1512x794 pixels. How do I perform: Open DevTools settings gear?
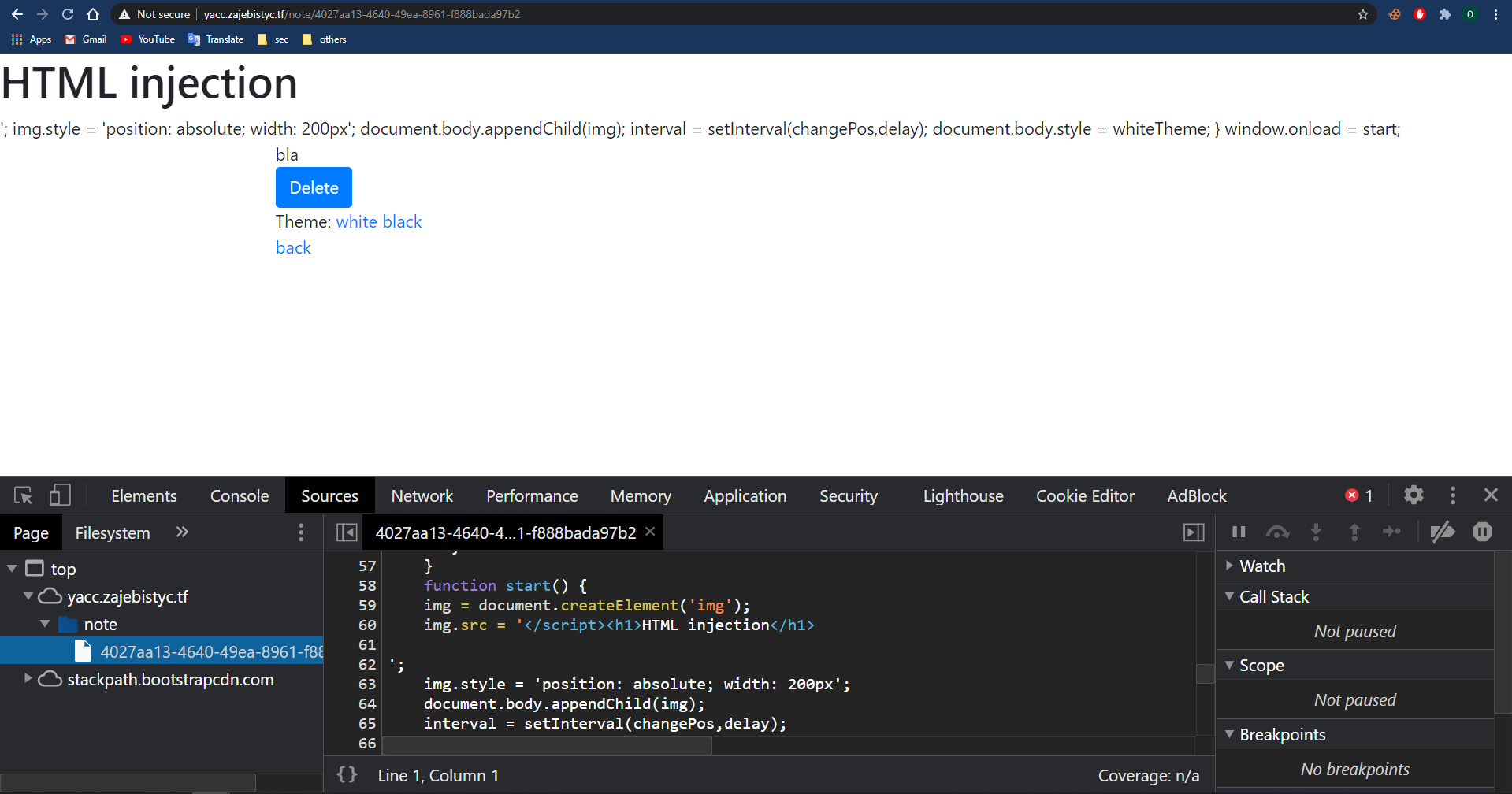pos(1414,495)
